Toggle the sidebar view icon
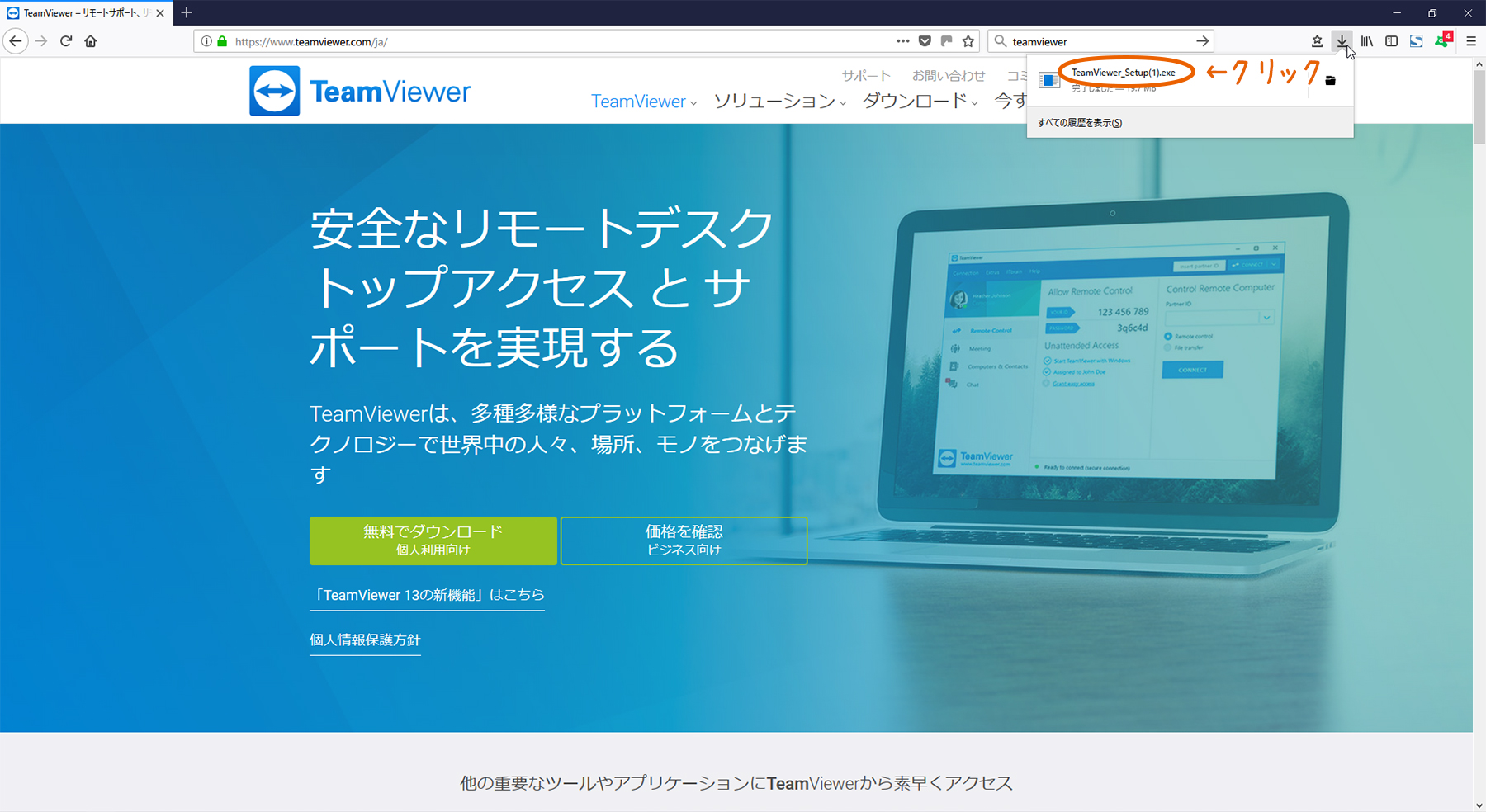This screenshot has width=1486, height=812. [1392, 41]
